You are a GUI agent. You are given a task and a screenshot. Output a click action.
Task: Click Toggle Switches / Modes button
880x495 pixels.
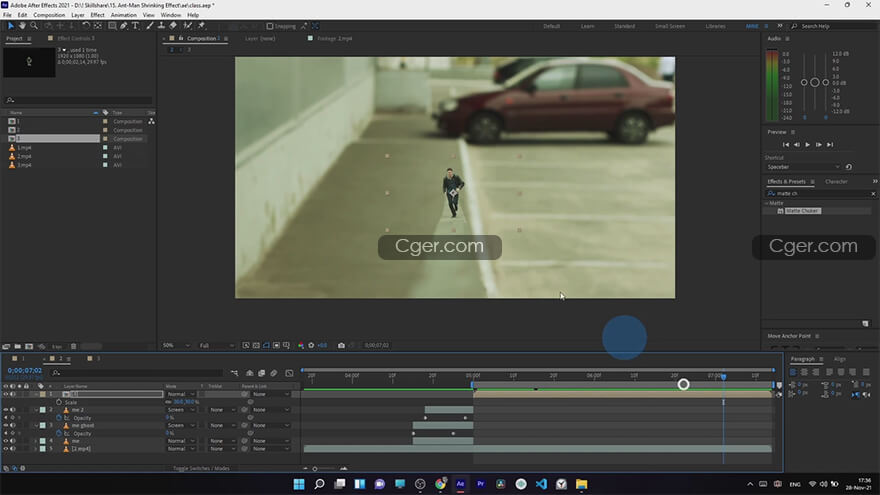201,469
